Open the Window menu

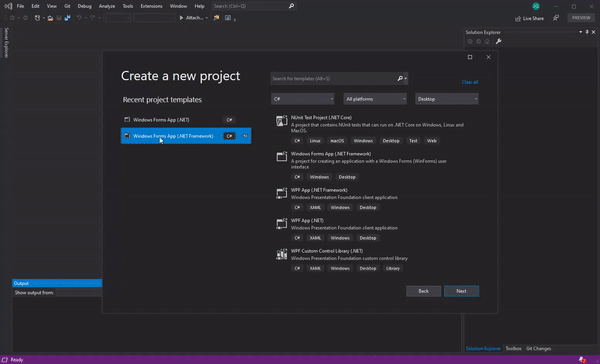coord(178,6)
